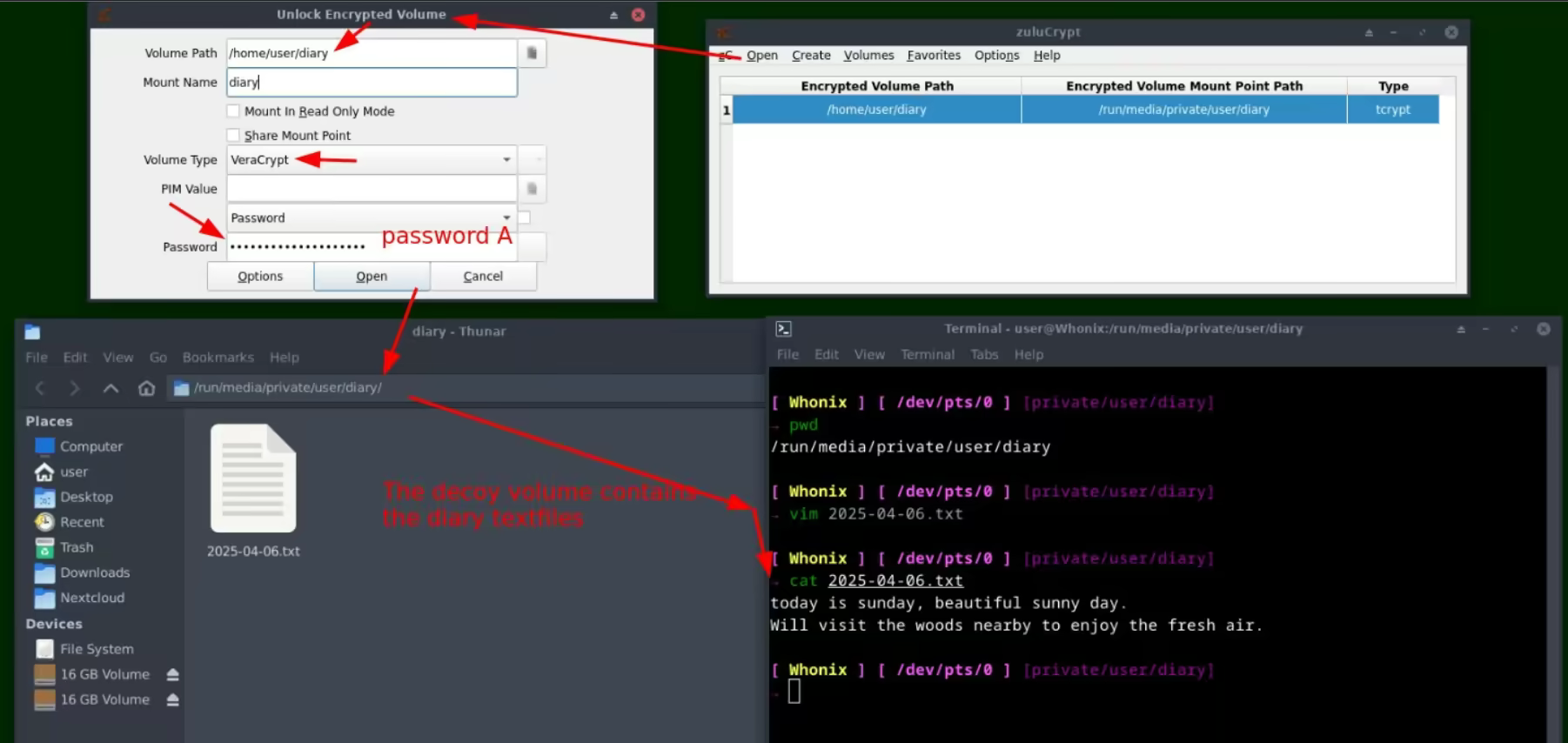Image resolution: width=1568 pixels, height=743 pixels.
Task: Toggle Share Mount Point checkbox
Action: pos(233,136)
